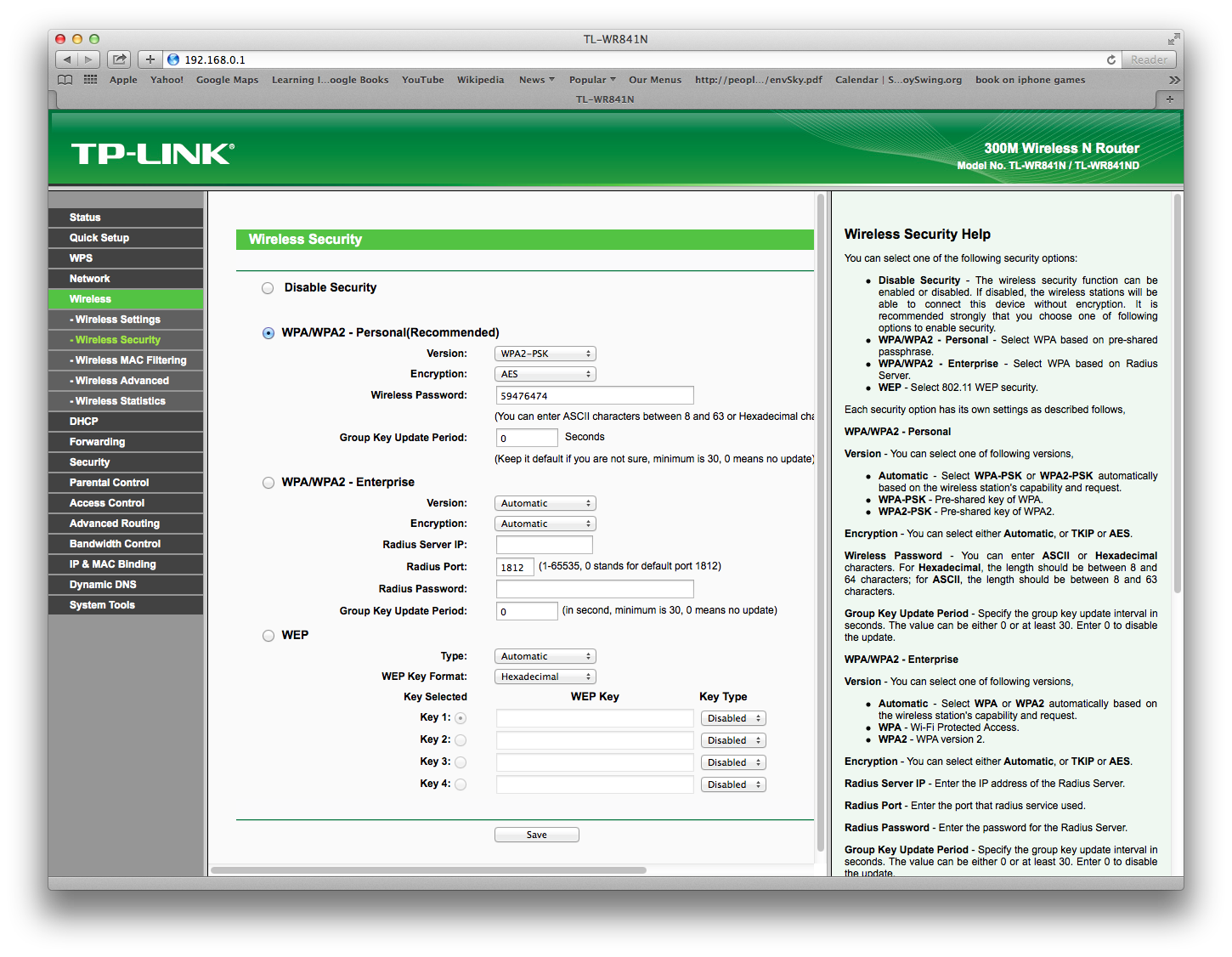Click the Radius Port field
Screen dimensions: 1232x957
pos(516,567)
